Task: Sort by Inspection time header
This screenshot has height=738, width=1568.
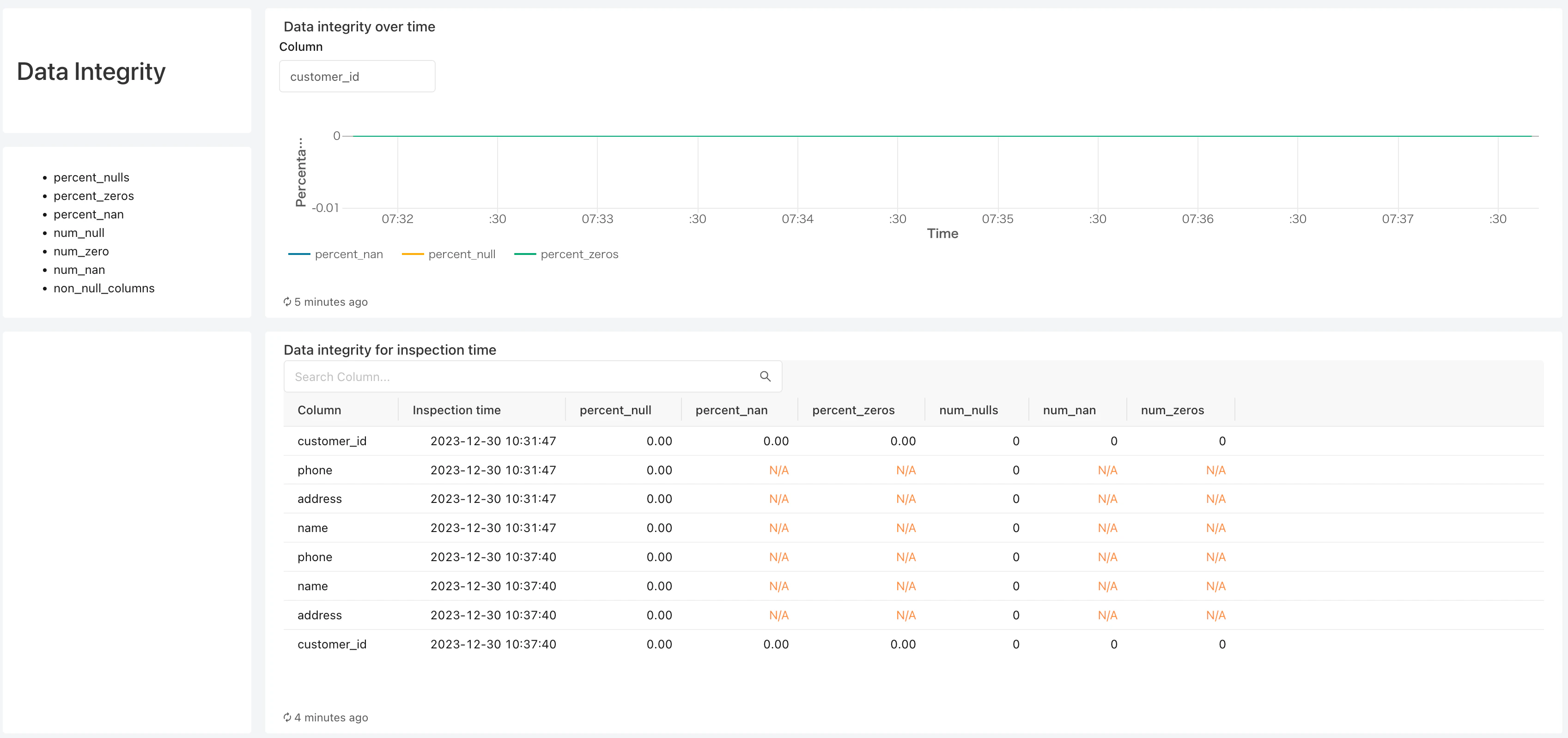Action: point(456,410)
